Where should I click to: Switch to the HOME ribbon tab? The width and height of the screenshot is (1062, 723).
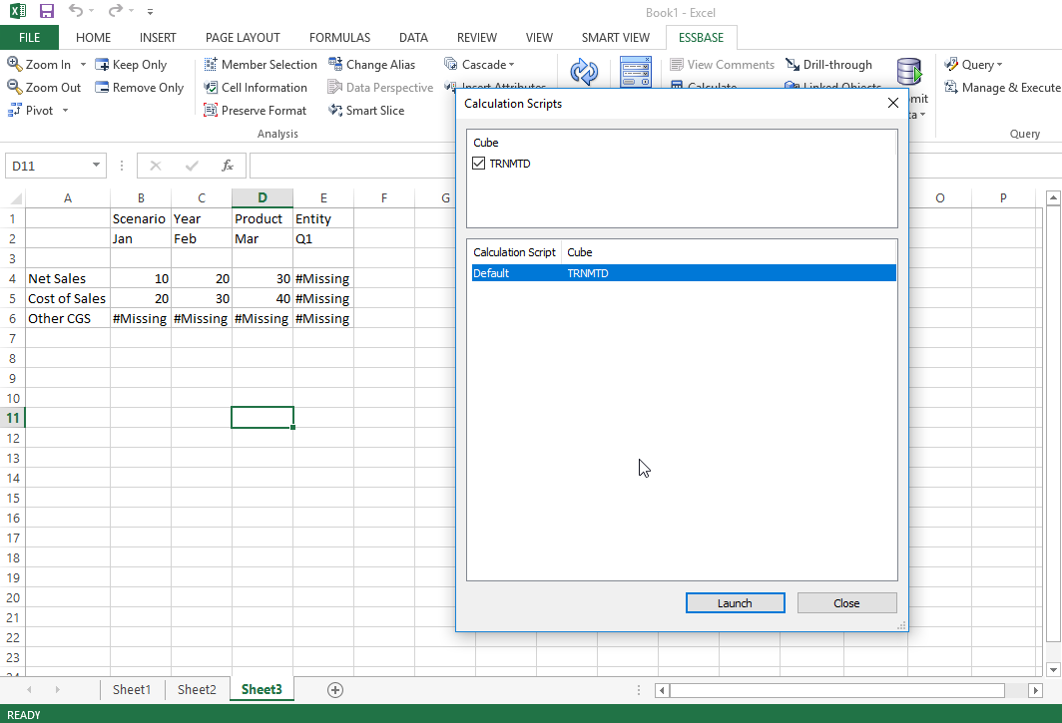coord(93,38)
